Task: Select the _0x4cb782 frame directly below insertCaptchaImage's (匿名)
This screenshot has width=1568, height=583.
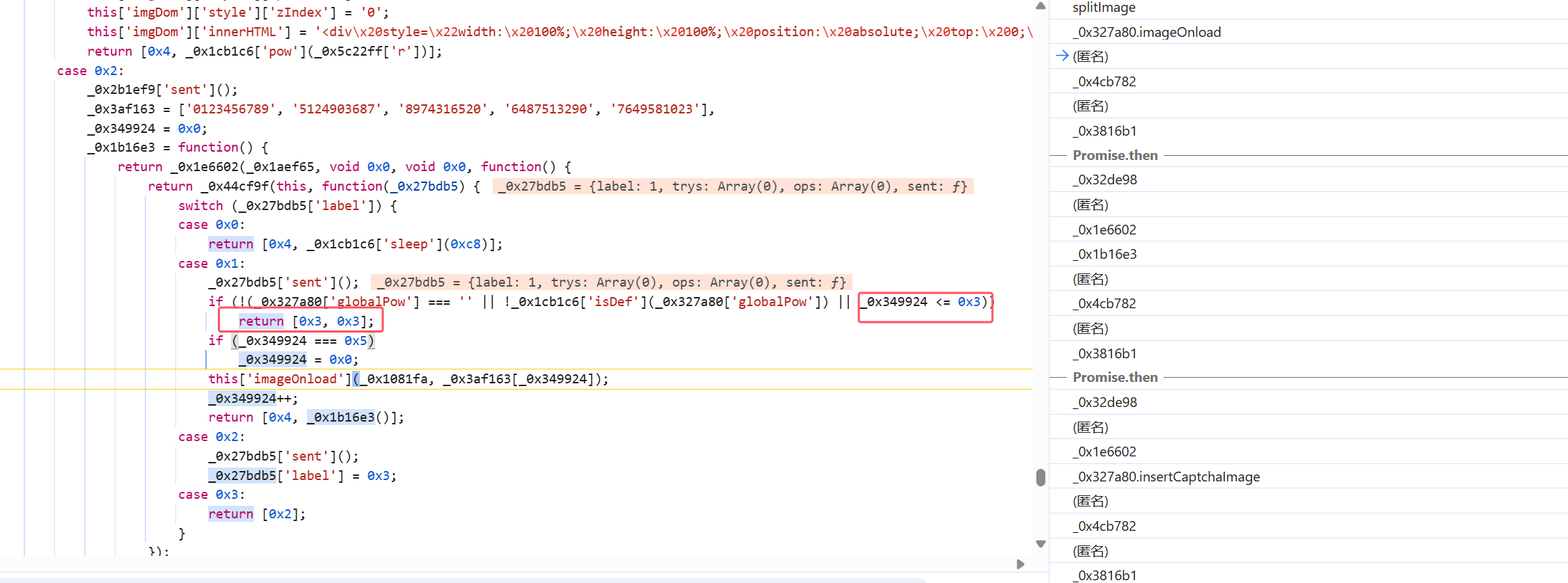Action: coord(1104,526)
